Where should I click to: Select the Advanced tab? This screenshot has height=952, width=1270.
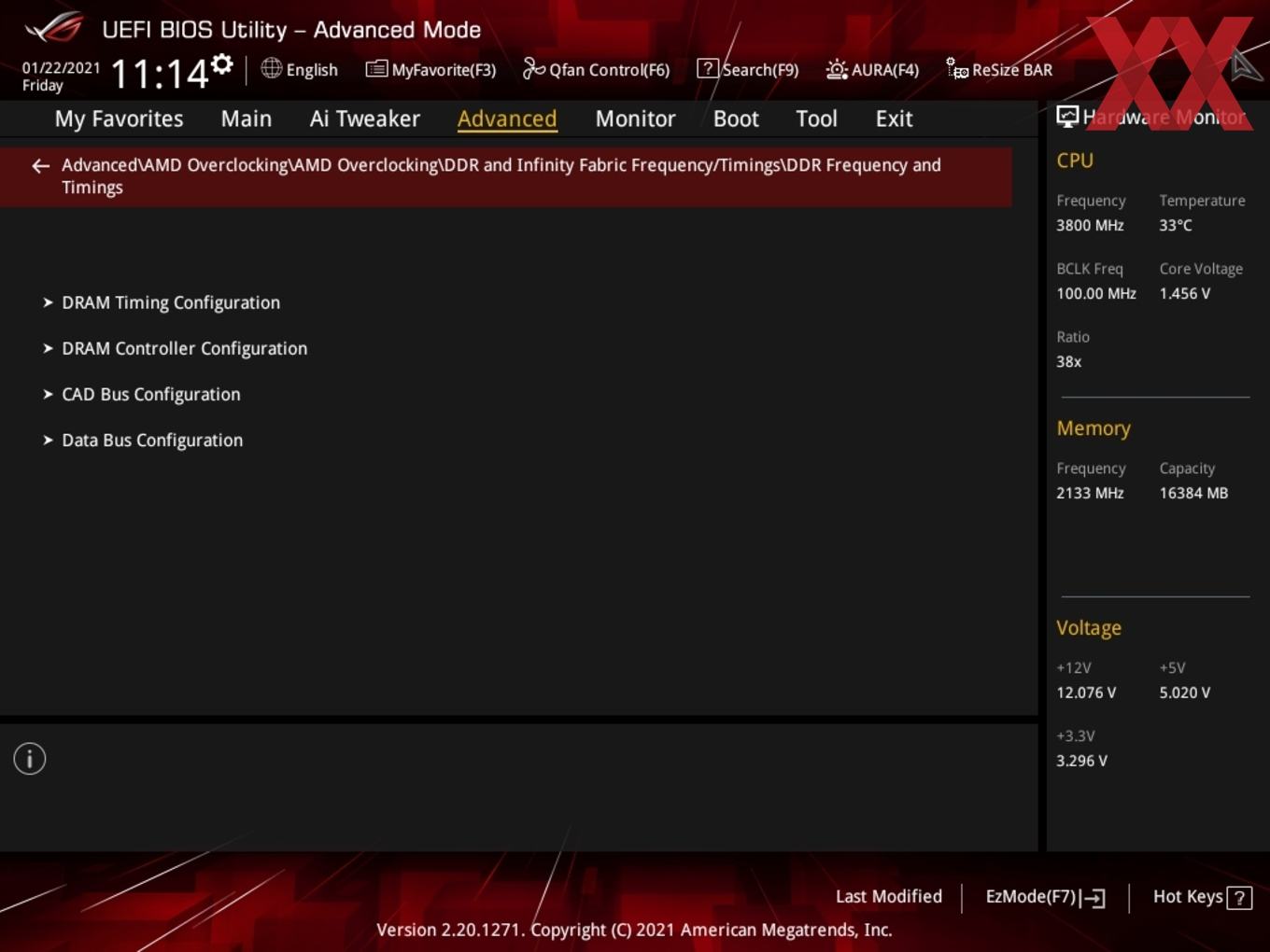click(x=507, y=119)
